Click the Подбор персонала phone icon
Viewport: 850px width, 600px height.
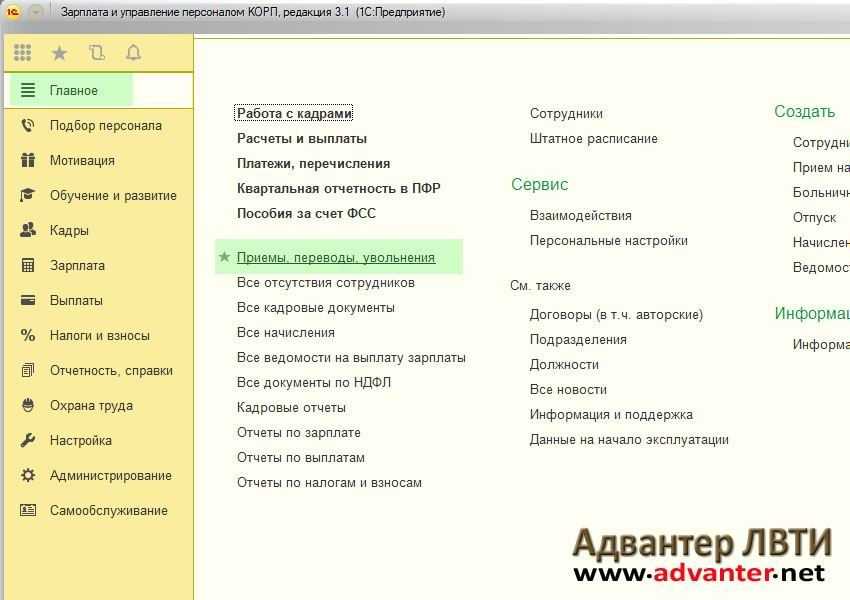(x=28, y=125)
